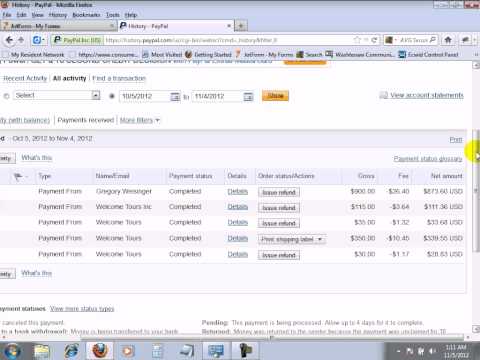Click the orange Show button
This screenshot has width=480, height=360.
(275, 96)
